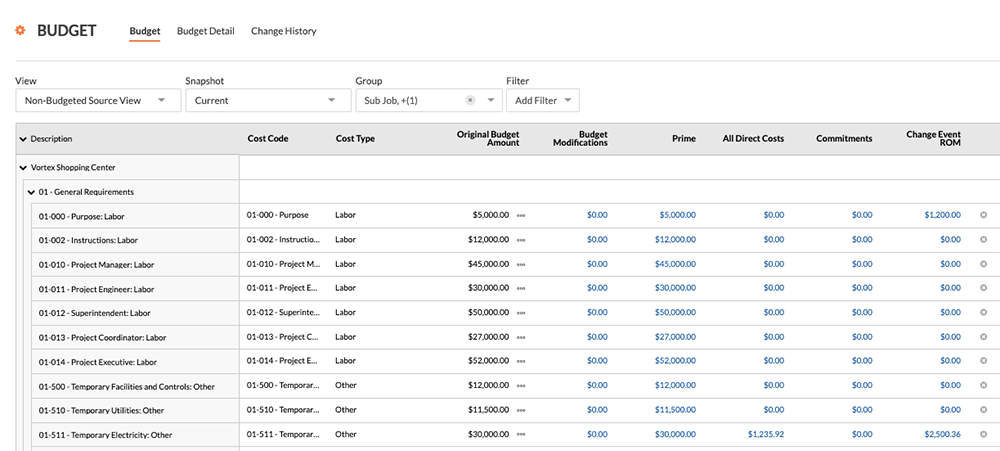Screen dimensions: 1000x451
Task: Click the circle icon at end of 01-013 Project Coordinator row
Action: click(983, 336)
